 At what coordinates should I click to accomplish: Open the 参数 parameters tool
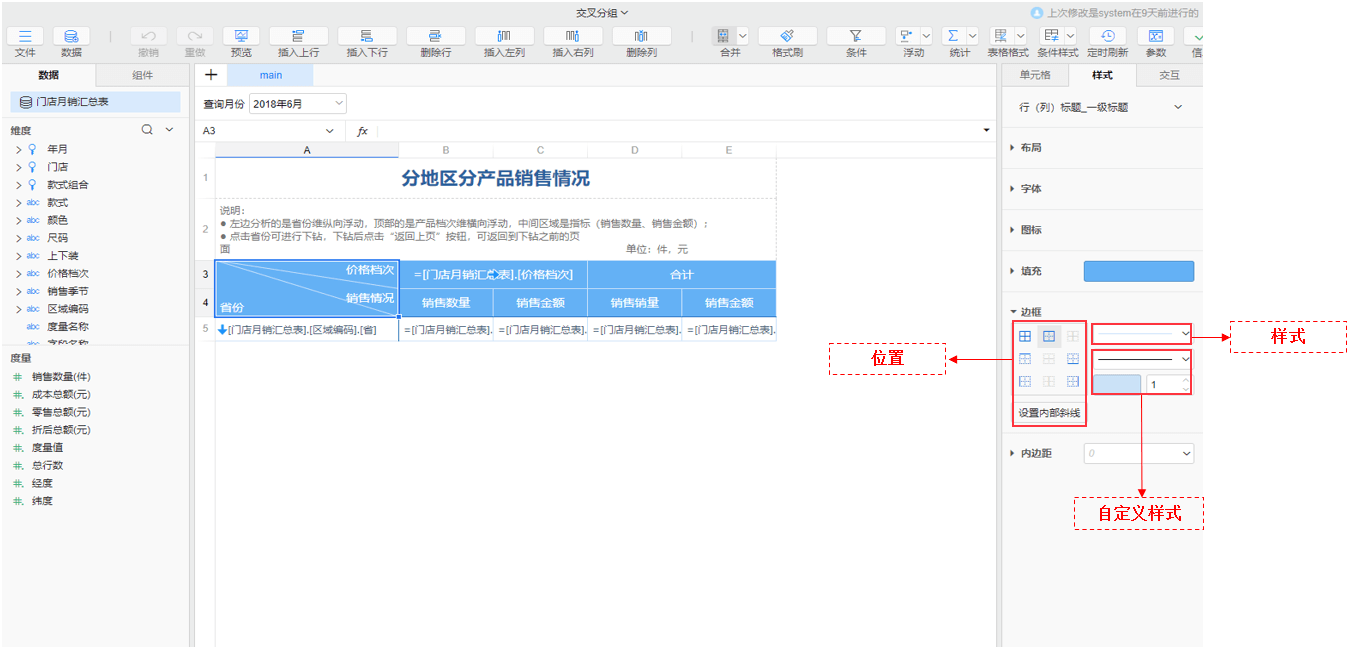point(1155,36)
